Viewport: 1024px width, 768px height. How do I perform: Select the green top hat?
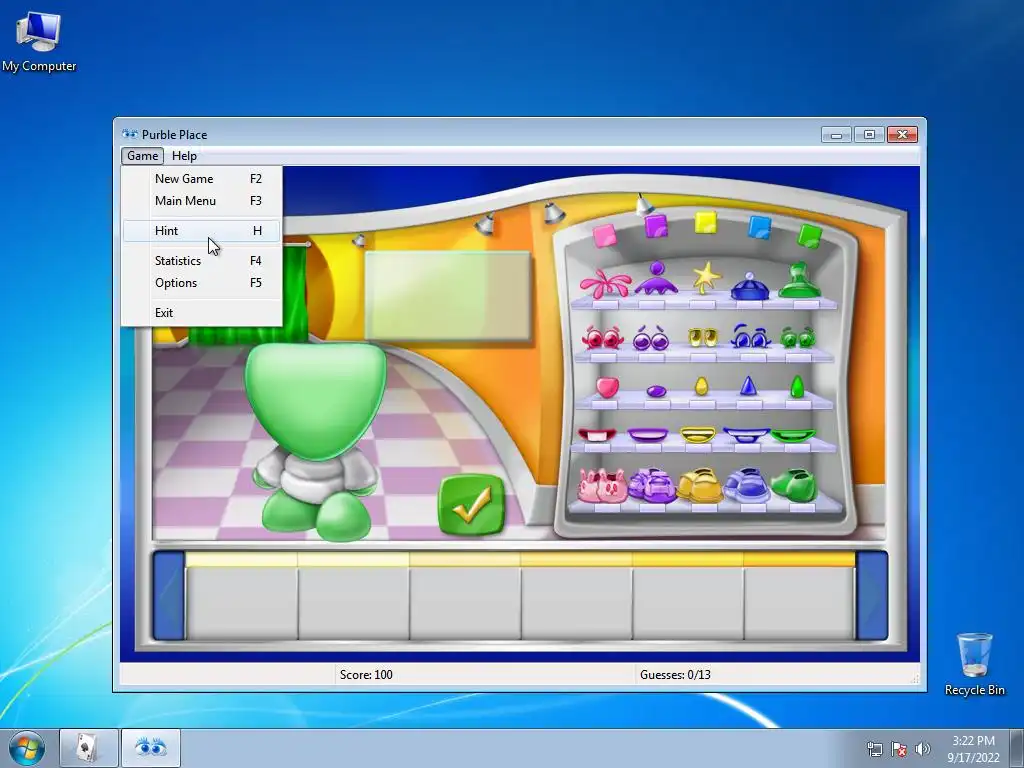pos(799,281)
